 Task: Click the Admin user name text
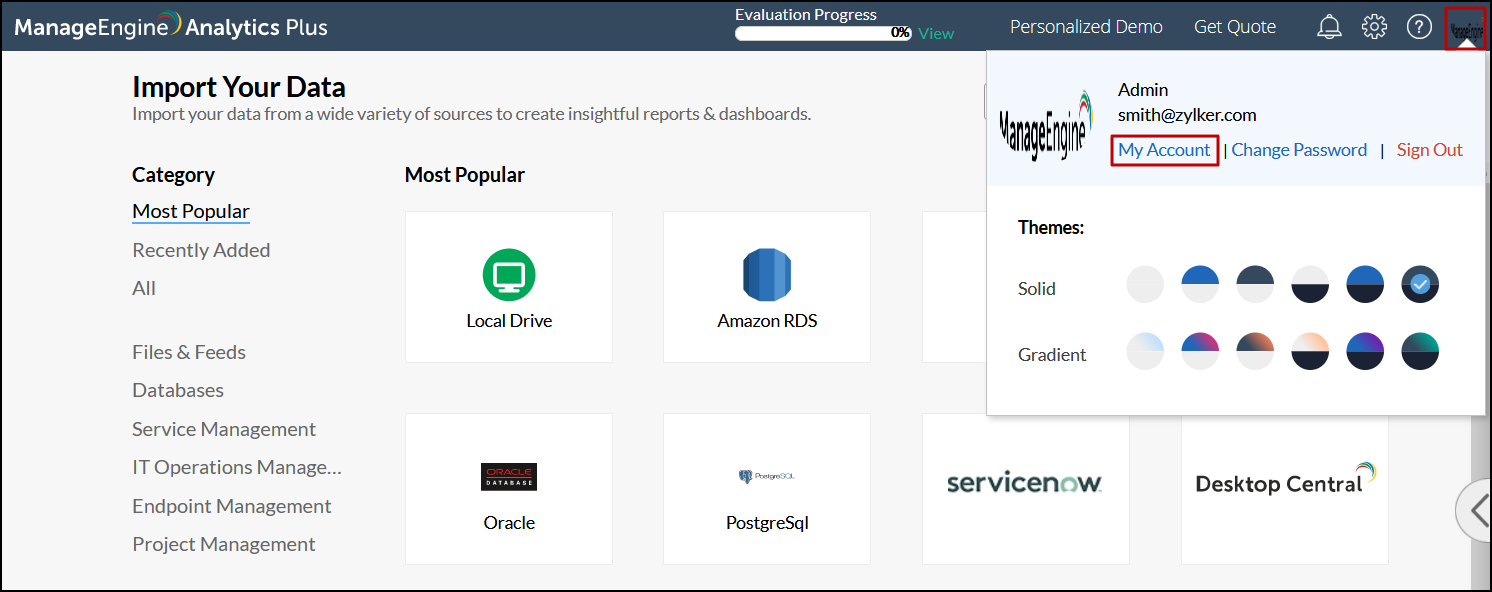click(1143, 90)
